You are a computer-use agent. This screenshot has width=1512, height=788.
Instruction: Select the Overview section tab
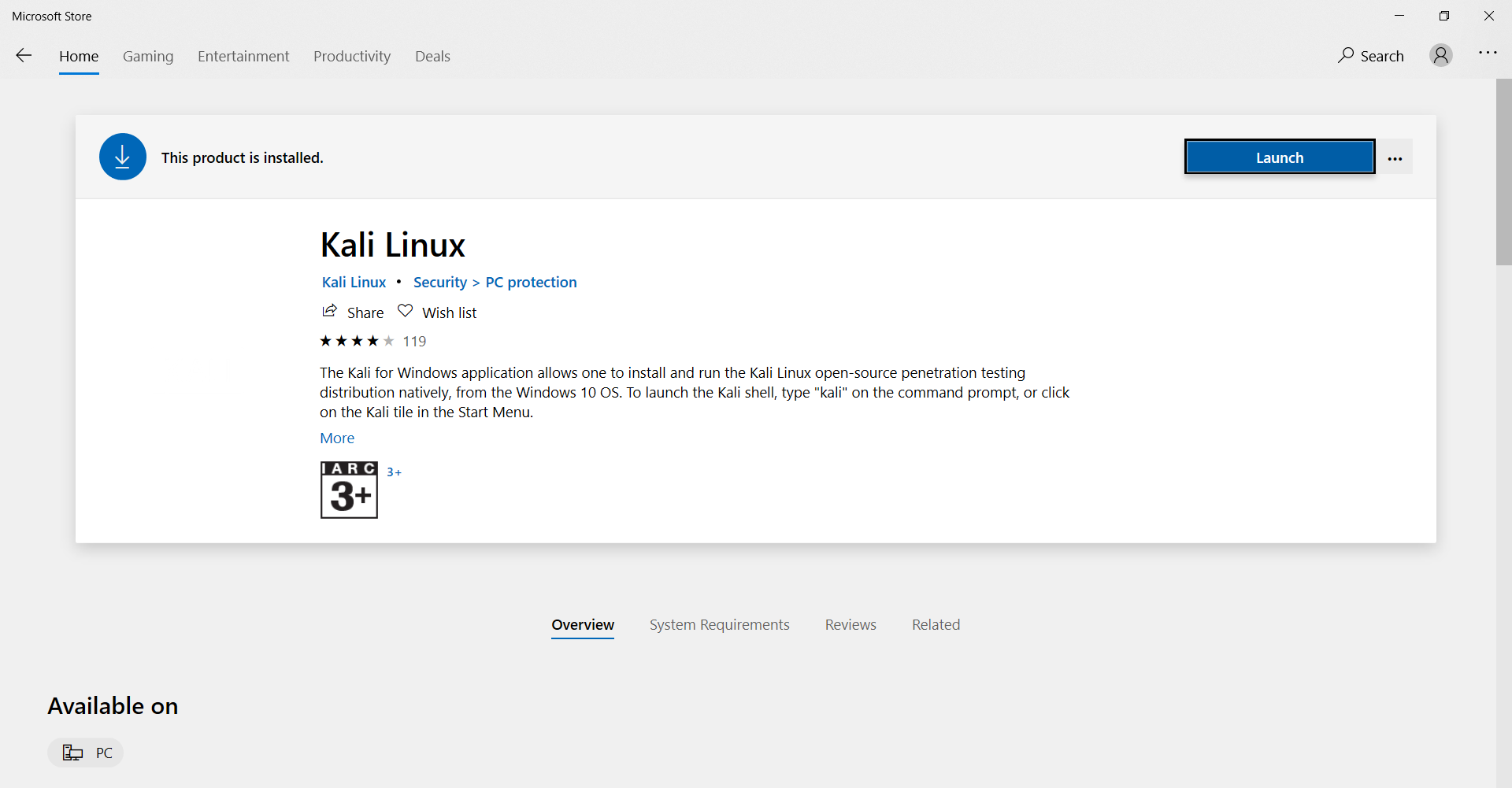click(x=583, y=625)
